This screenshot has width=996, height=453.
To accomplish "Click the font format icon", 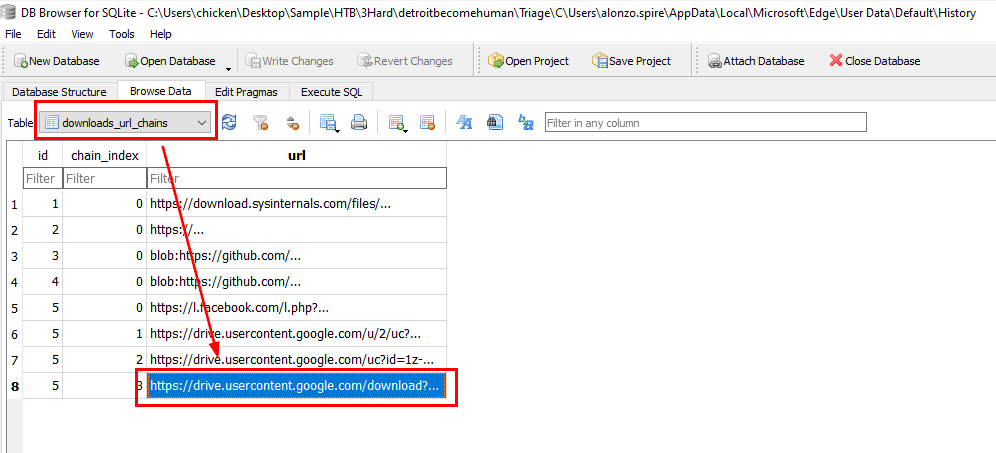I will click(464, 123).
